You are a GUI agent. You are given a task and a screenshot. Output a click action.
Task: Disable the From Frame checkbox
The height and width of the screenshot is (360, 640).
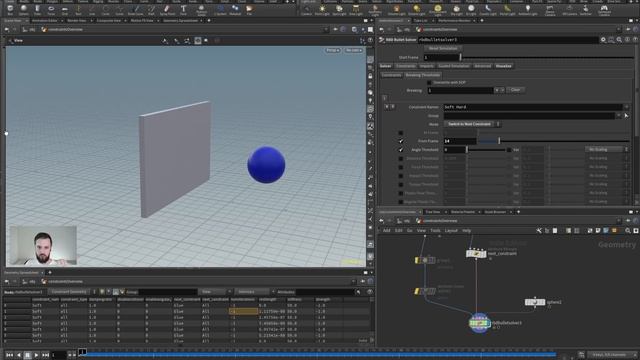(401, 141)
